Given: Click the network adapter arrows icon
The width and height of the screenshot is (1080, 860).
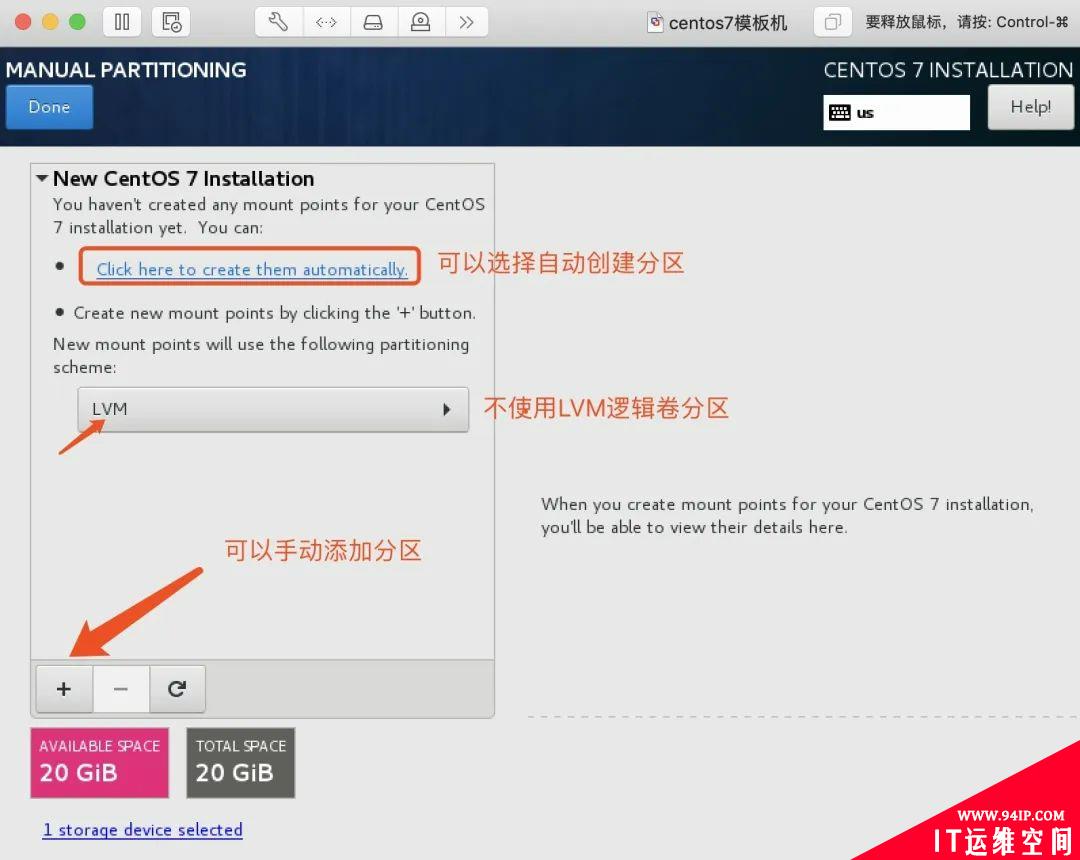Looking at the screenshot, I should tap(326, 22).
